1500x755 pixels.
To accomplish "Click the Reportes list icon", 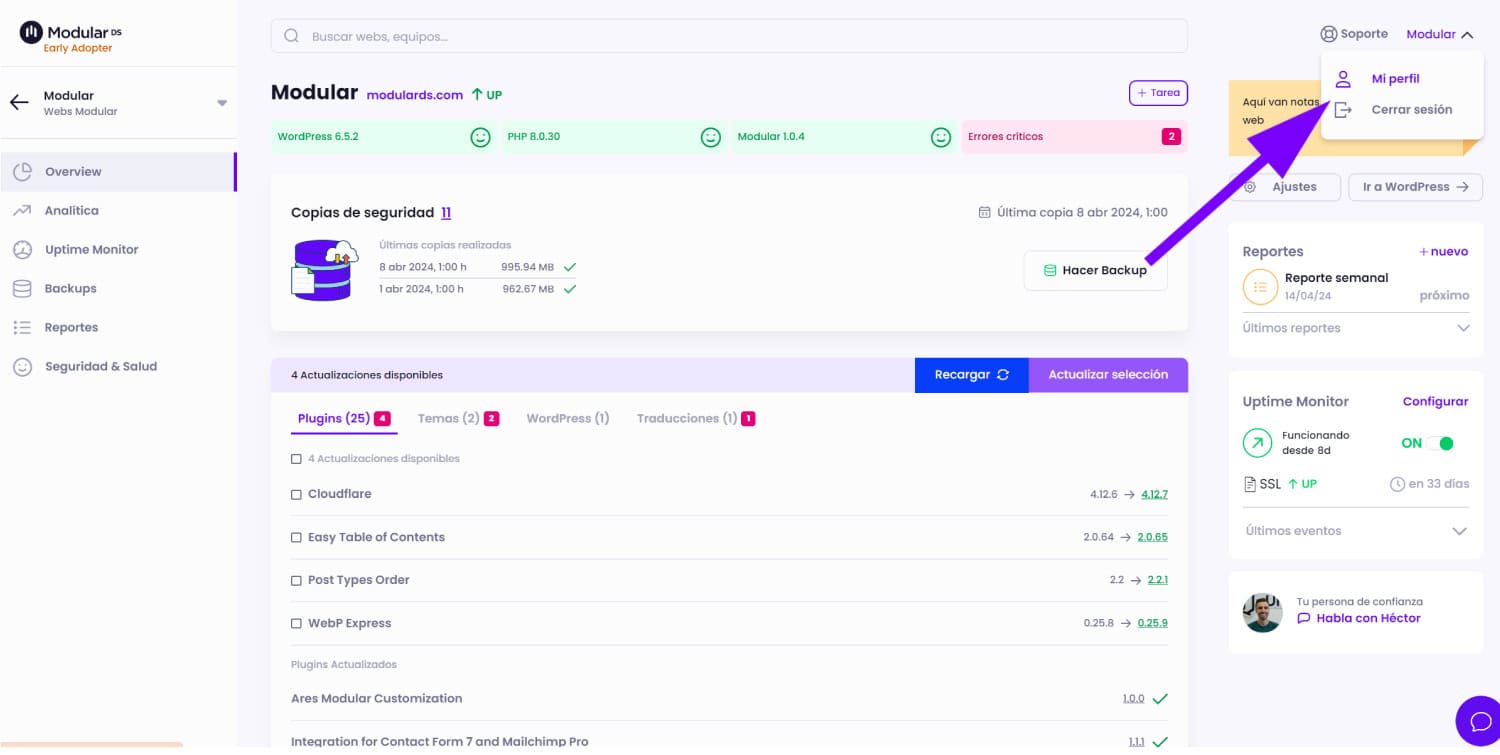I will 22,328.
